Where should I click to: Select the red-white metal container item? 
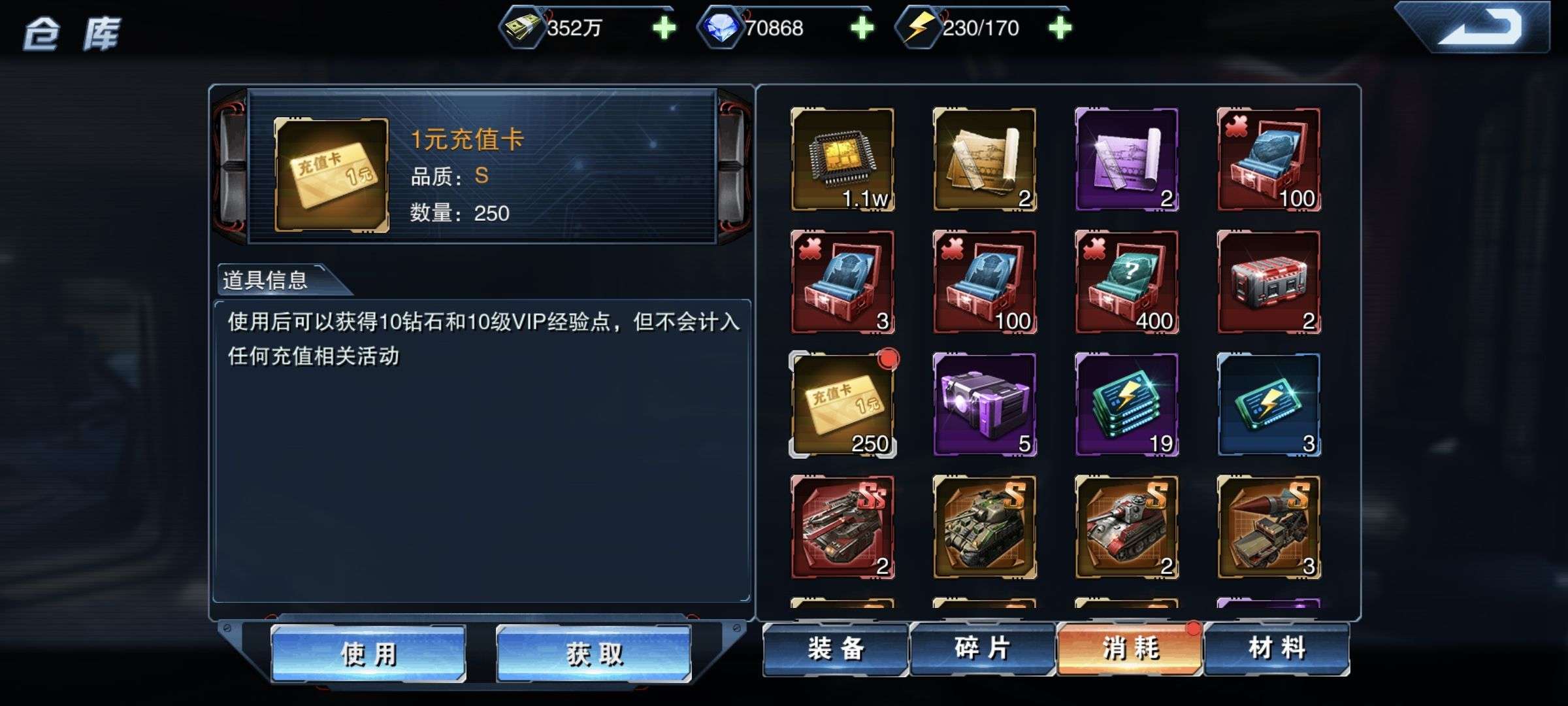coord(1269,282)
